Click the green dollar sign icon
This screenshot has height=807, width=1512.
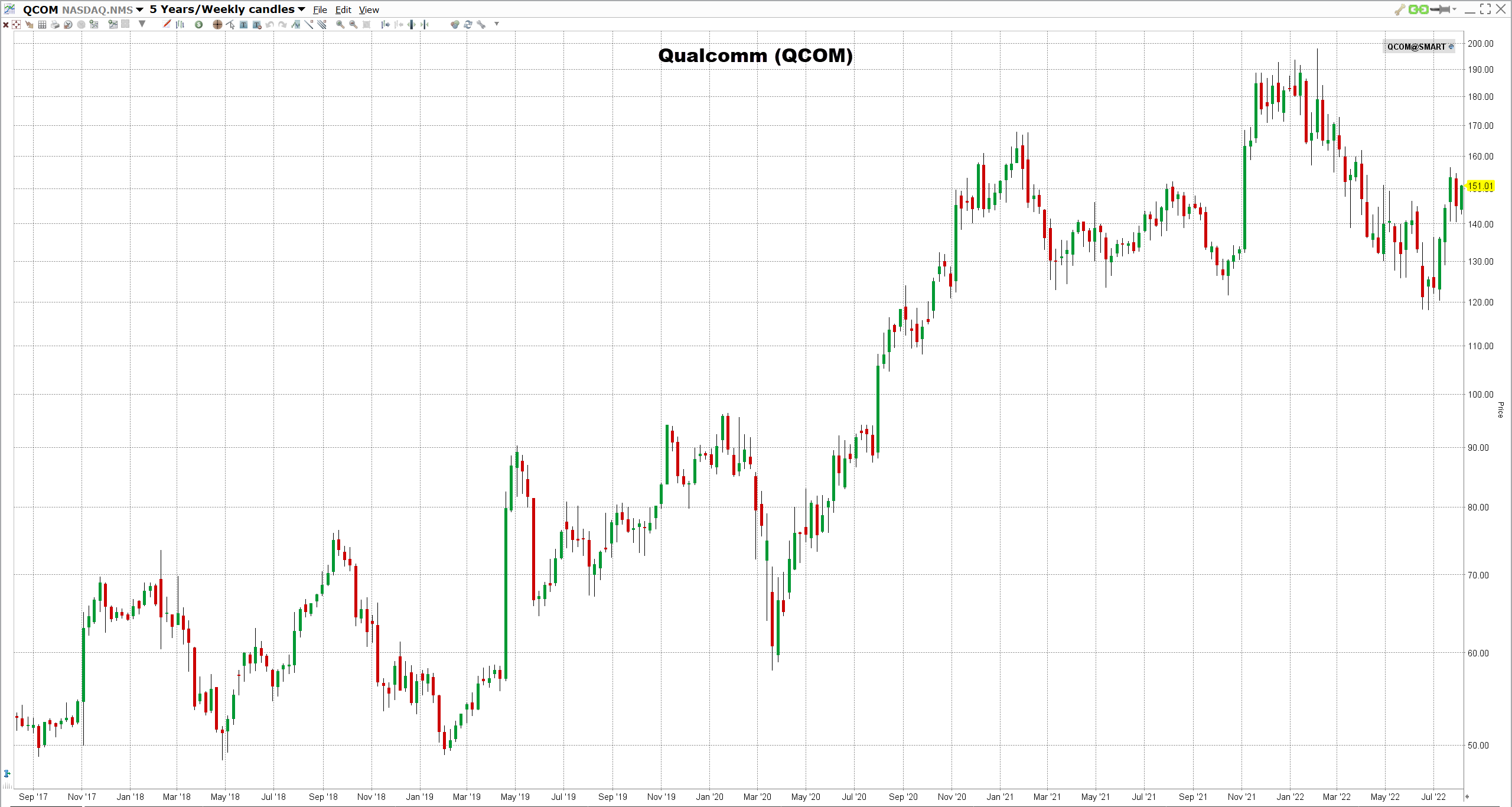click(198, 24)
